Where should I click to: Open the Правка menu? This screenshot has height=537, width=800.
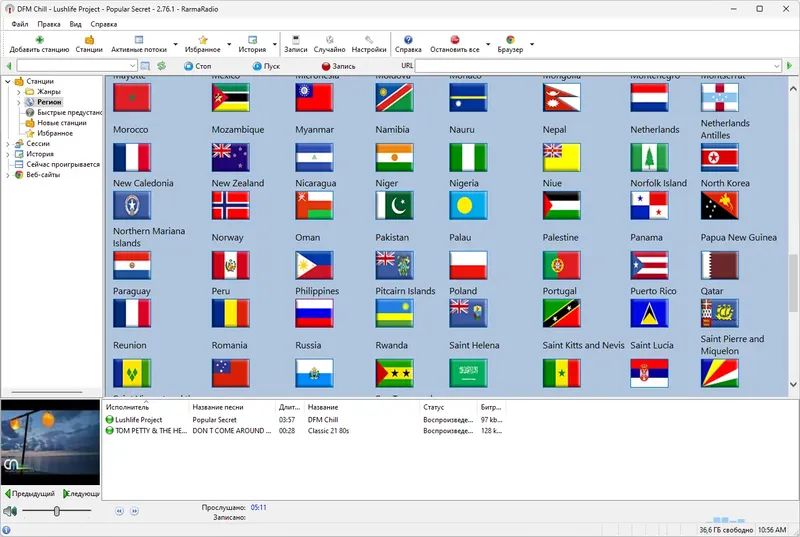[x=48, y=24]
